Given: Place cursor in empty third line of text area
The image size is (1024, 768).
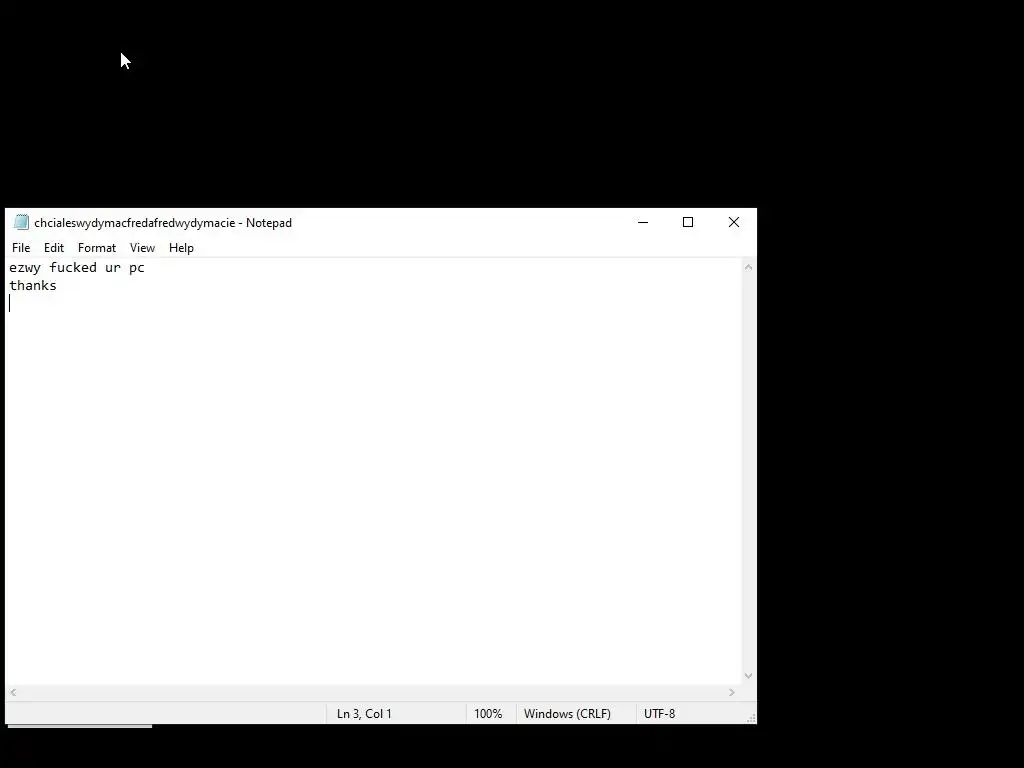Looking at the screenshot, I should (x=375, y=304).
